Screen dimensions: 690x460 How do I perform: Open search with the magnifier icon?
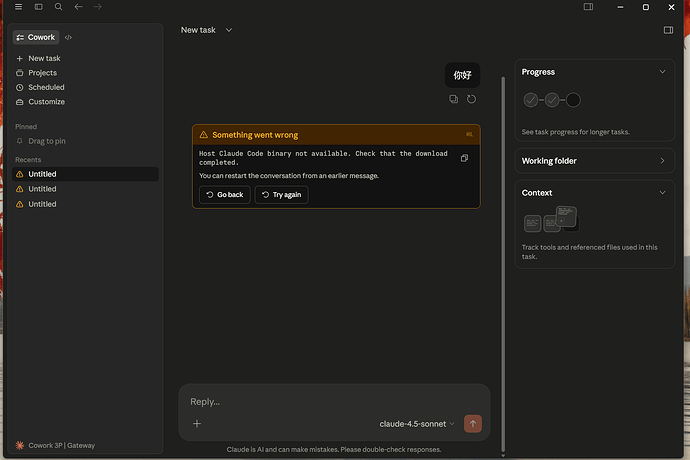click(x=58, y=7)
